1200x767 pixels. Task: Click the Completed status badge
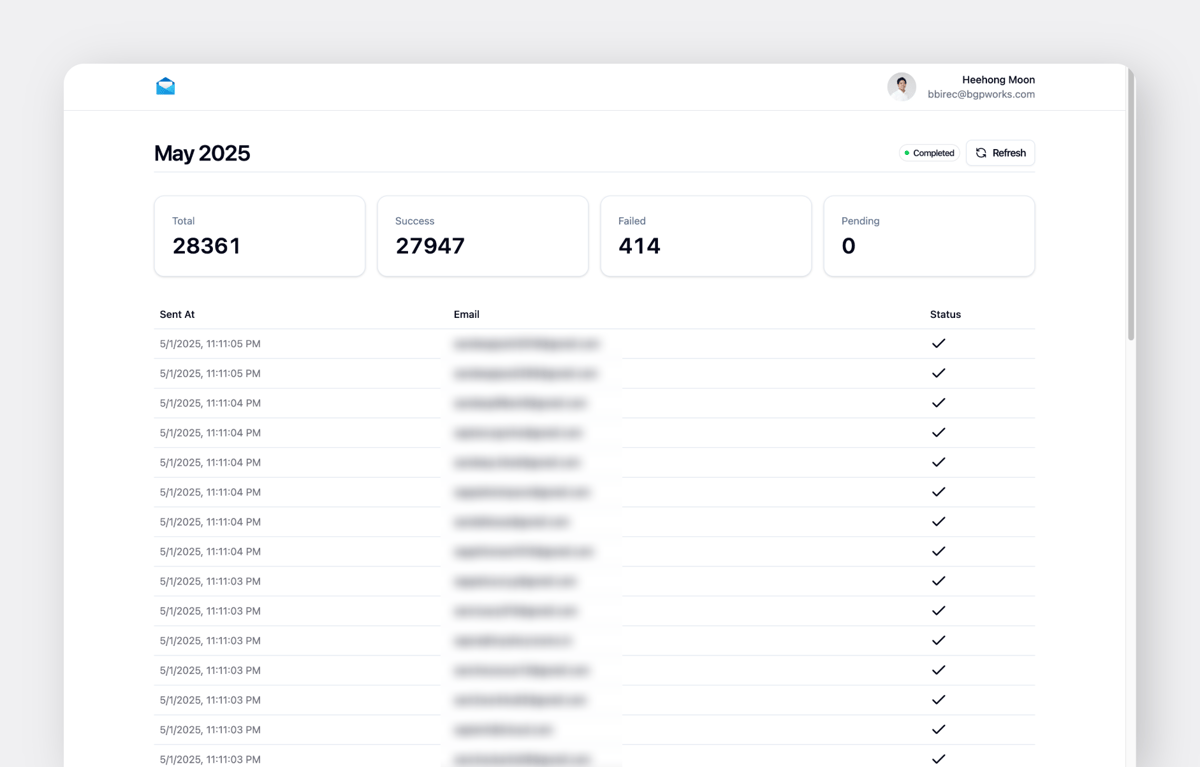point(929,153)
